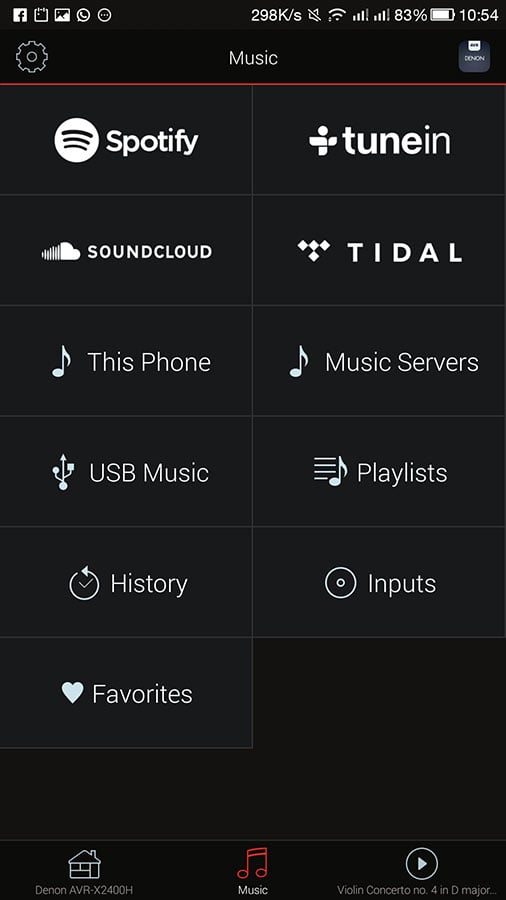506x900 pixels.
Task: Tap the Denon device icon top right
Action: [474, 56]
